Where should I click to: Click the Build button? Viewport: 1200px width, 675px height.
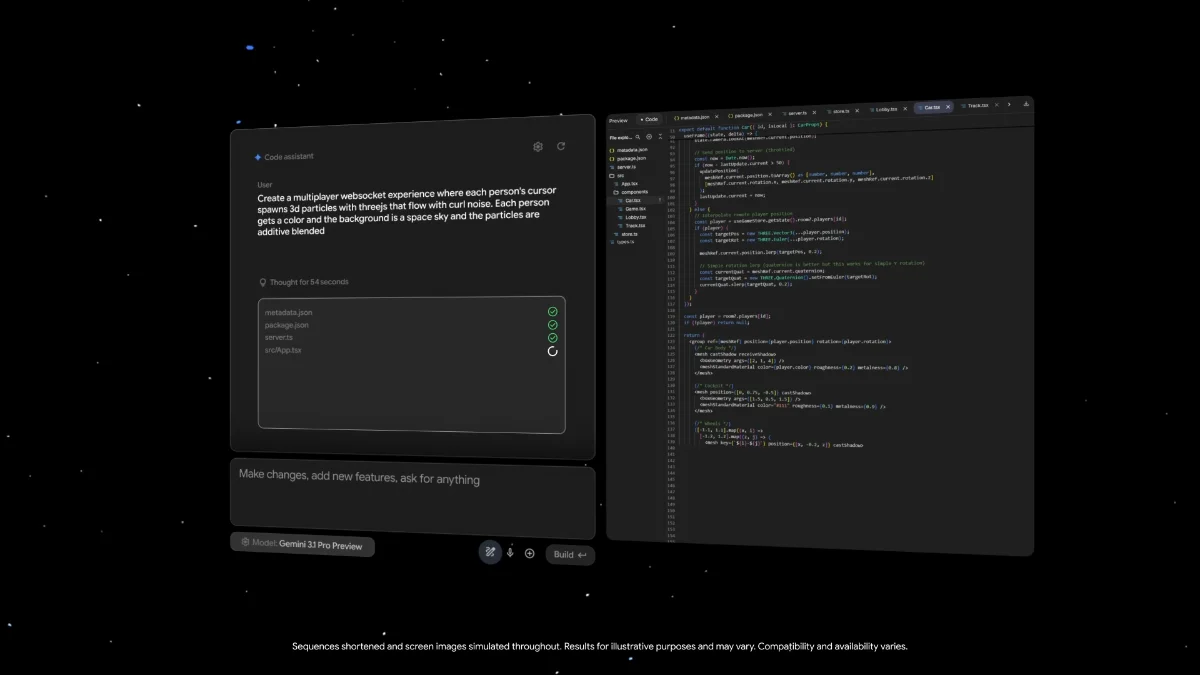[x=570, y=555]
